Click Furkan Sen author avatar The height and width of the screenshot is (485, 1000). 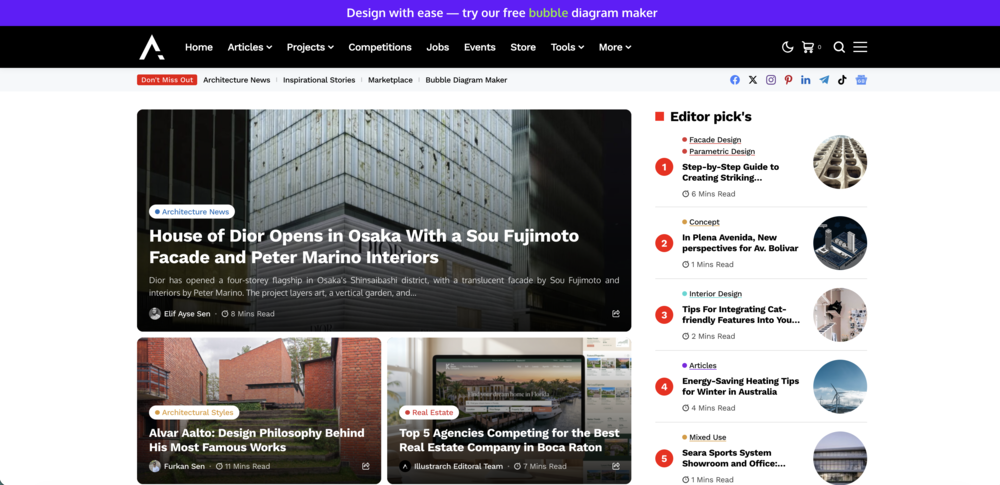pyautogui.click(x=155, y=466)
